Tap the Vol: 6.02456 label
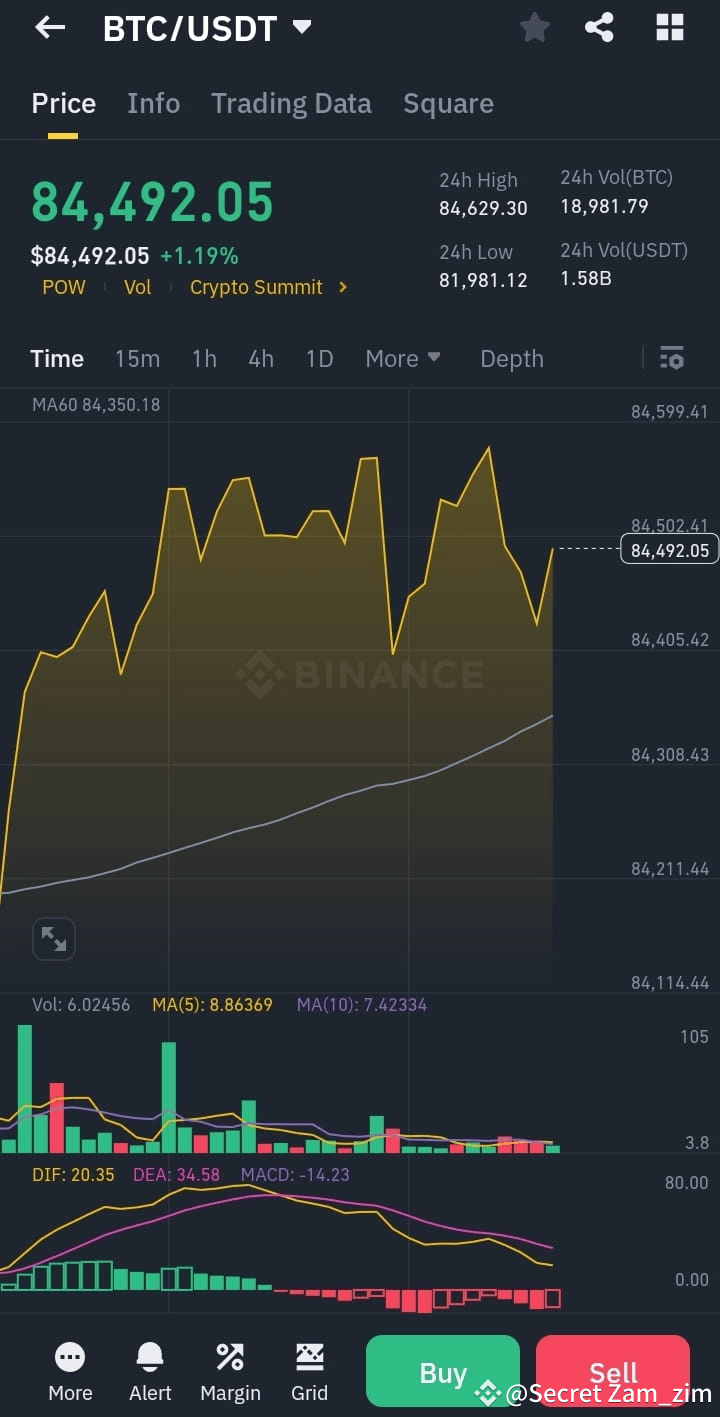 point(81,1005)
